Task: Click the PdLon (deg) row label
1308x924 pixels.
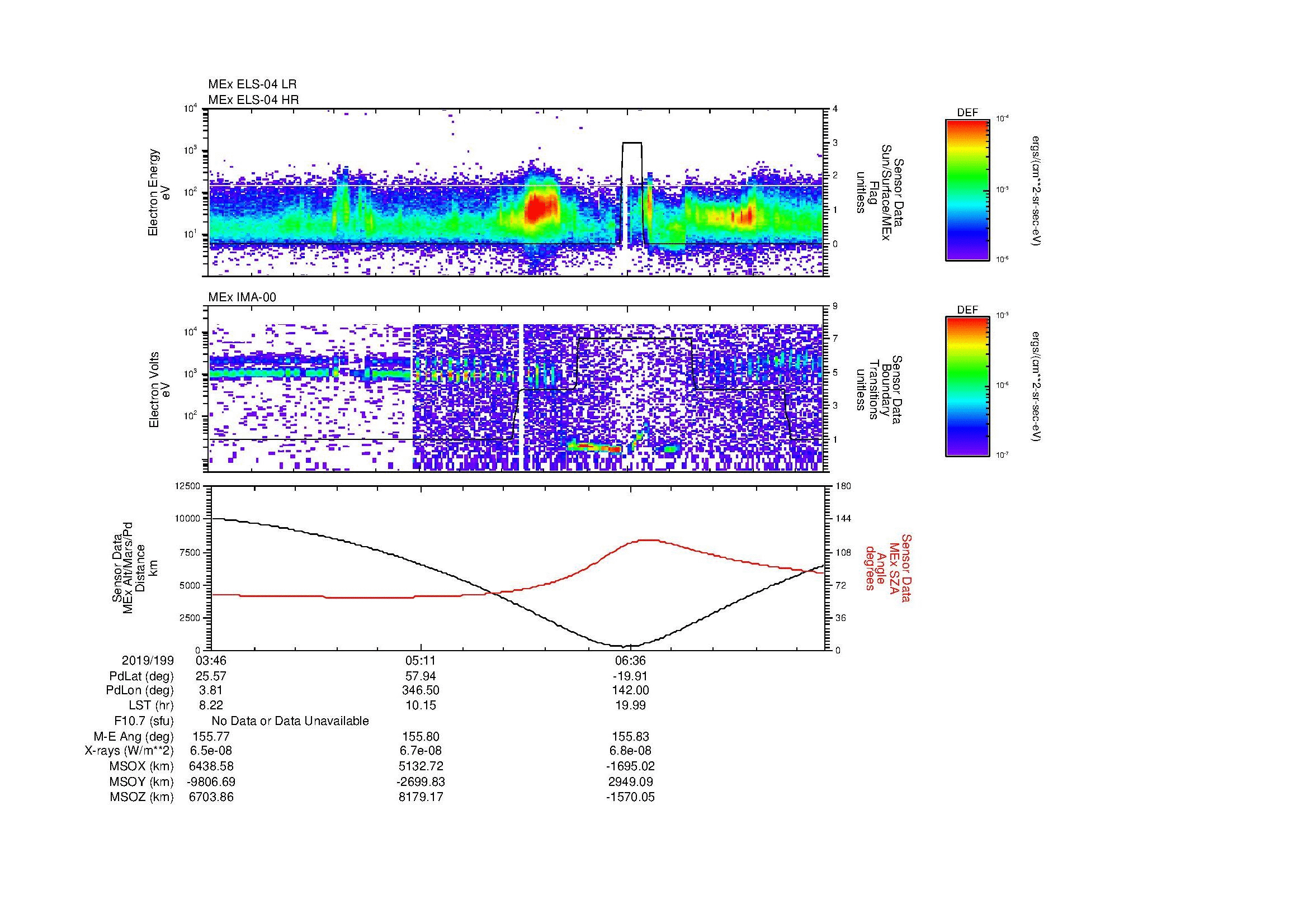Action: [140, 690]
